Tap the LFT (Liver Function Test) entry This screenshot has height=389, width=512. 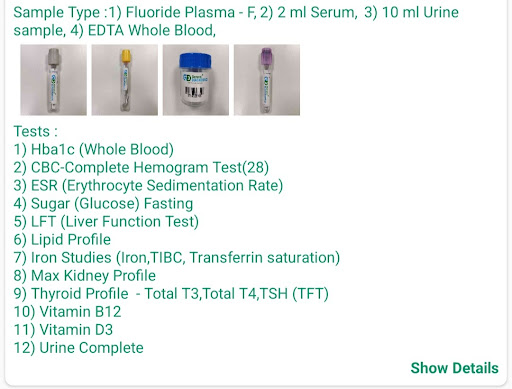pos(106,221)
